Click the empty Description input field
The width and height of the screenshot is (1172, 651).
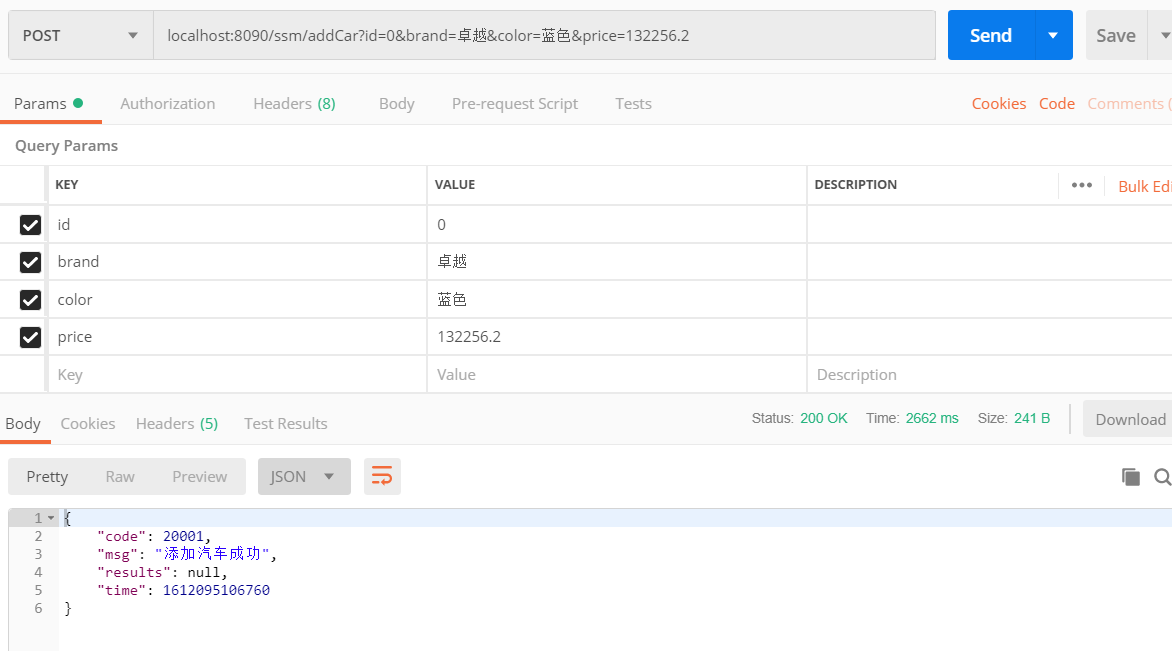click(x=990, y=374)
